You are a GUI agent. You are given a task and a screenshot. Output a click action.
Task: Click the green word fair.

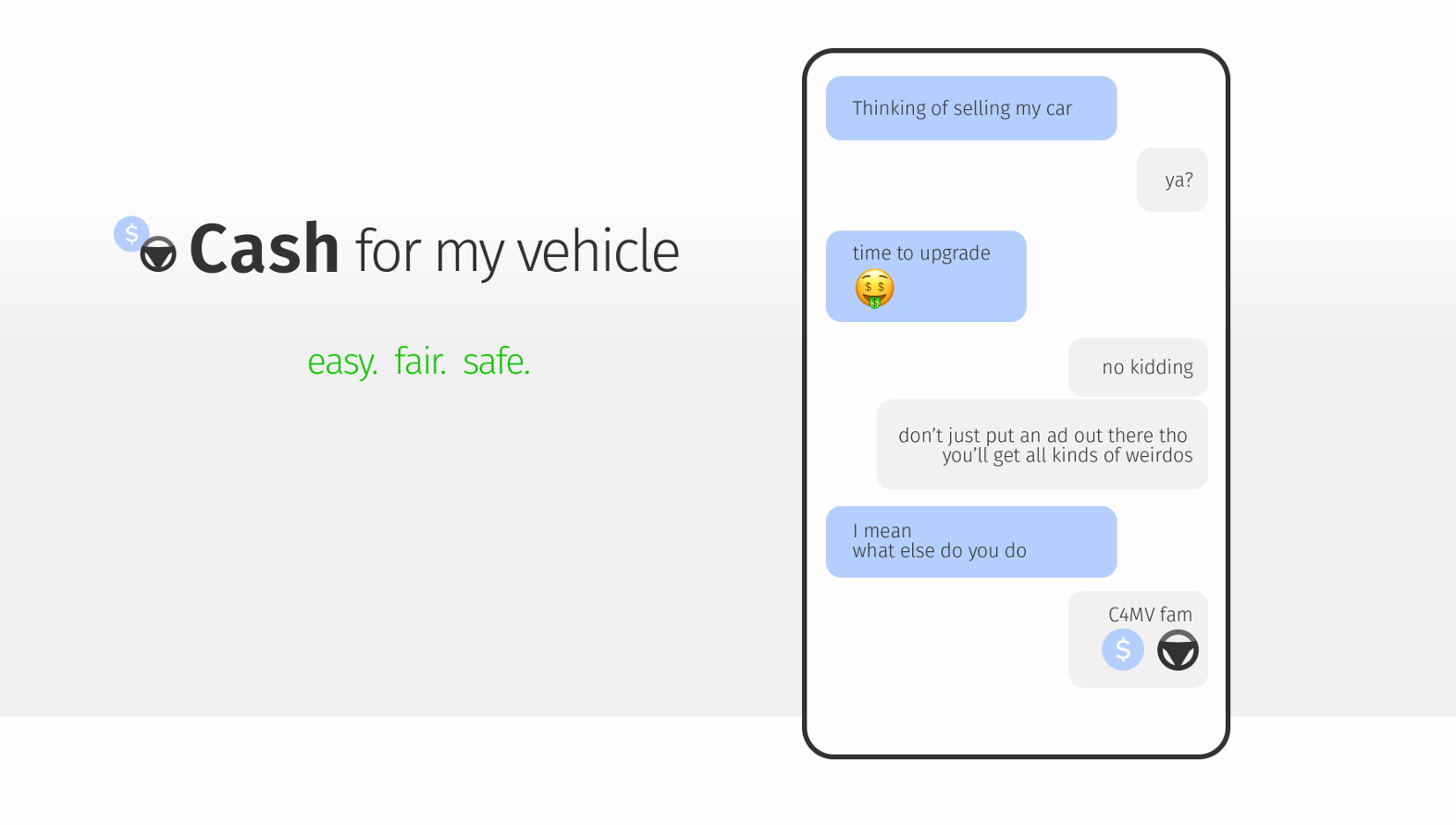coord(420,362)
